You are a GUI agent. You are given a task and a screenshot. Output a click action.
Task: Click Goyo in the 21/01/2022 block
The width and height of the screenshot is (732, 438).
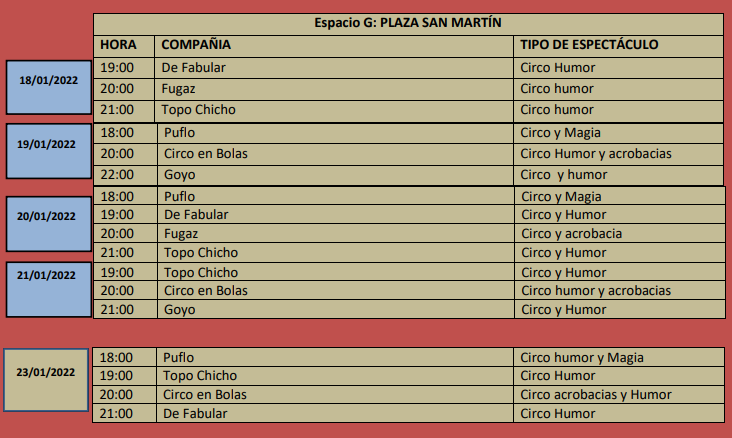(x=179, y=310)
